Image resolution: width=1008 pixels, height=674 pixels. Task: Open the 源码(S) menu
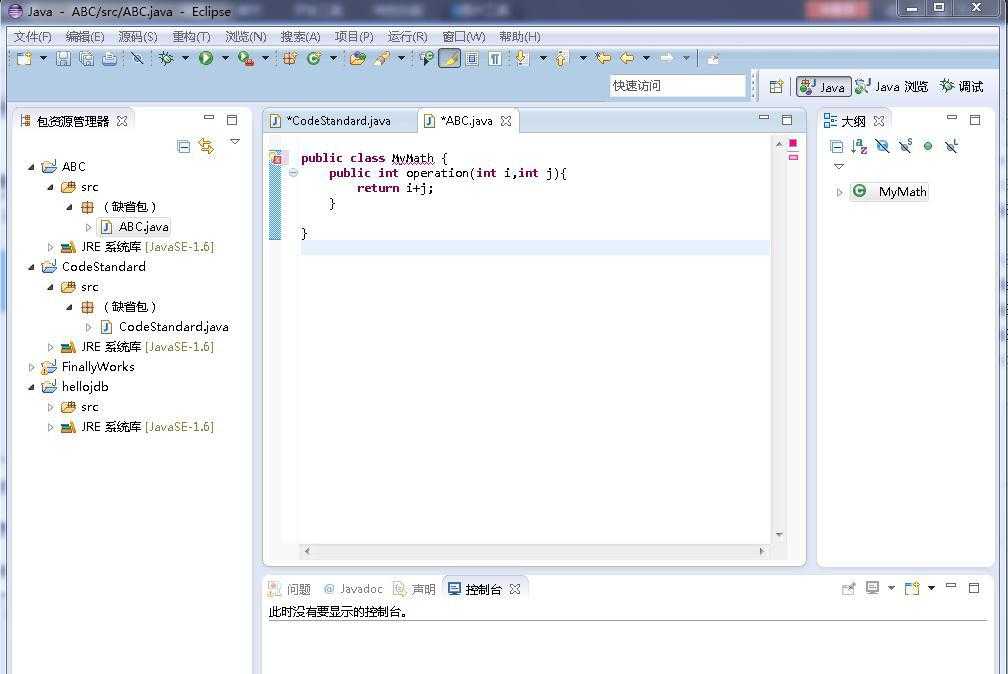pyautogui.click(x=138, y=37)
